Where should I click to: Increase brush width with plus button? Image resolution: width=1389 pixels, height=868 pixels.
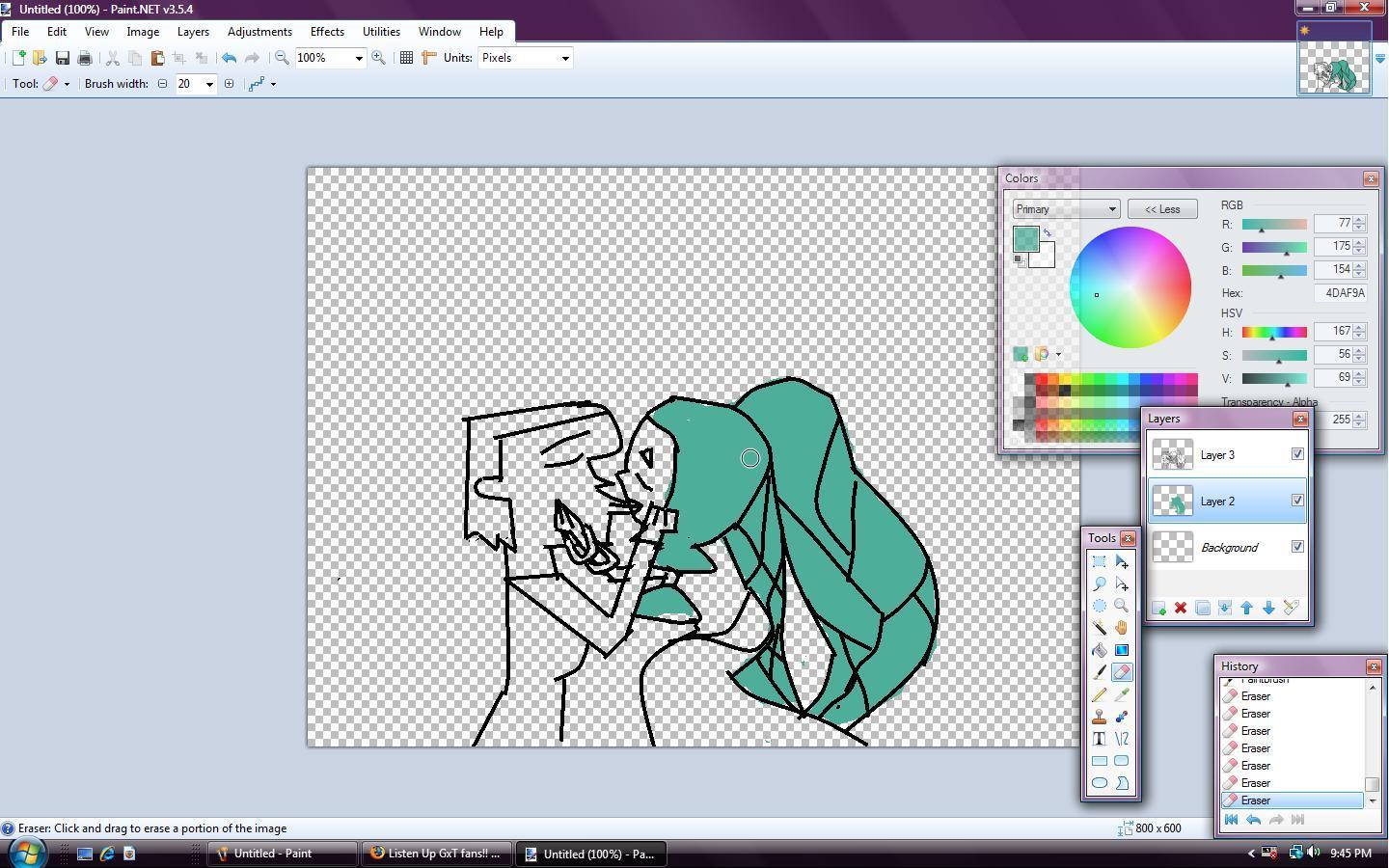click(x=229, y=84)
